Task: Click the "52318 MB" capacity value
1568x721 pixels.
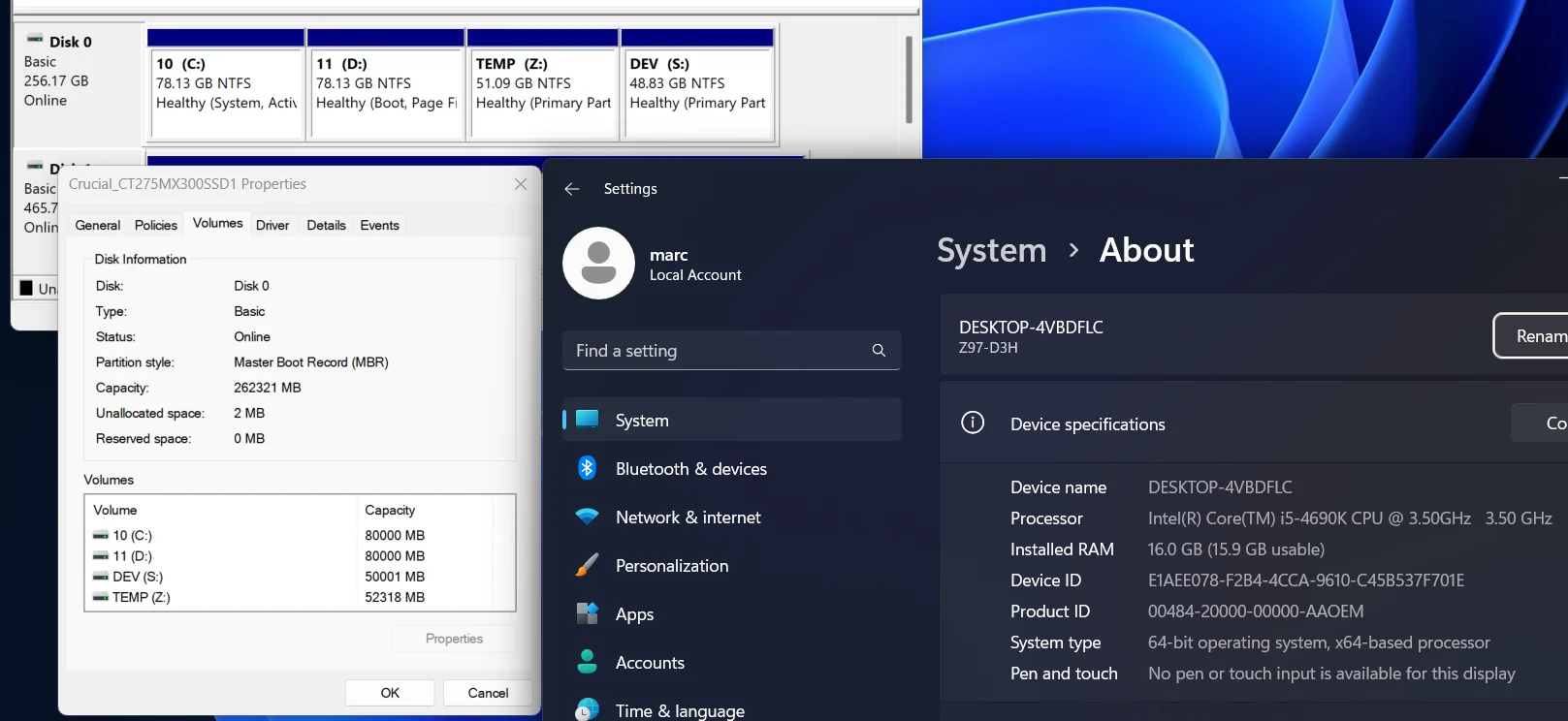Action: pyautogui.click(x=395, y=597)
